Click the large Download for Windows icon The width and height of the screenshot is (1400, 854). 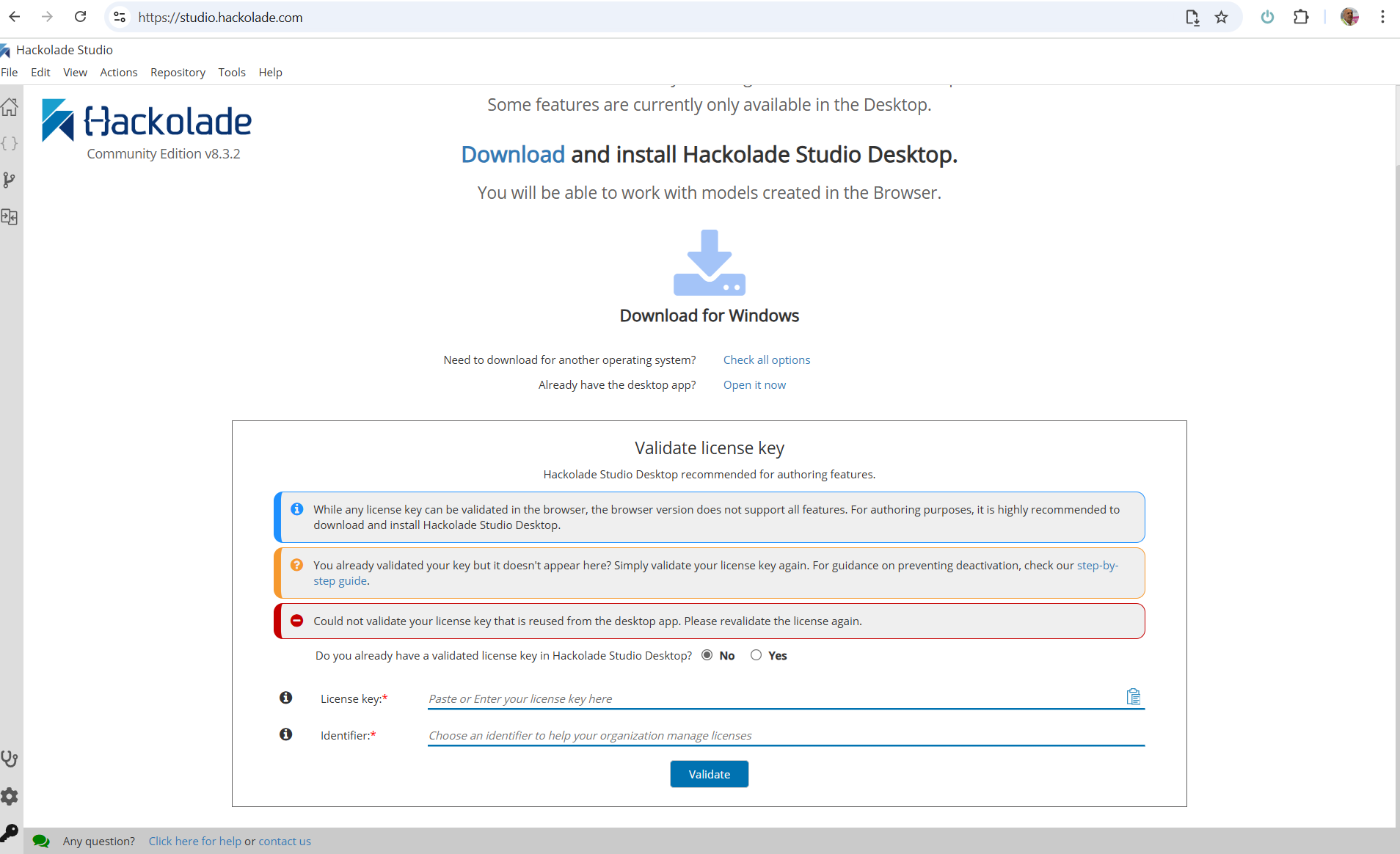(x=710, y=263)
